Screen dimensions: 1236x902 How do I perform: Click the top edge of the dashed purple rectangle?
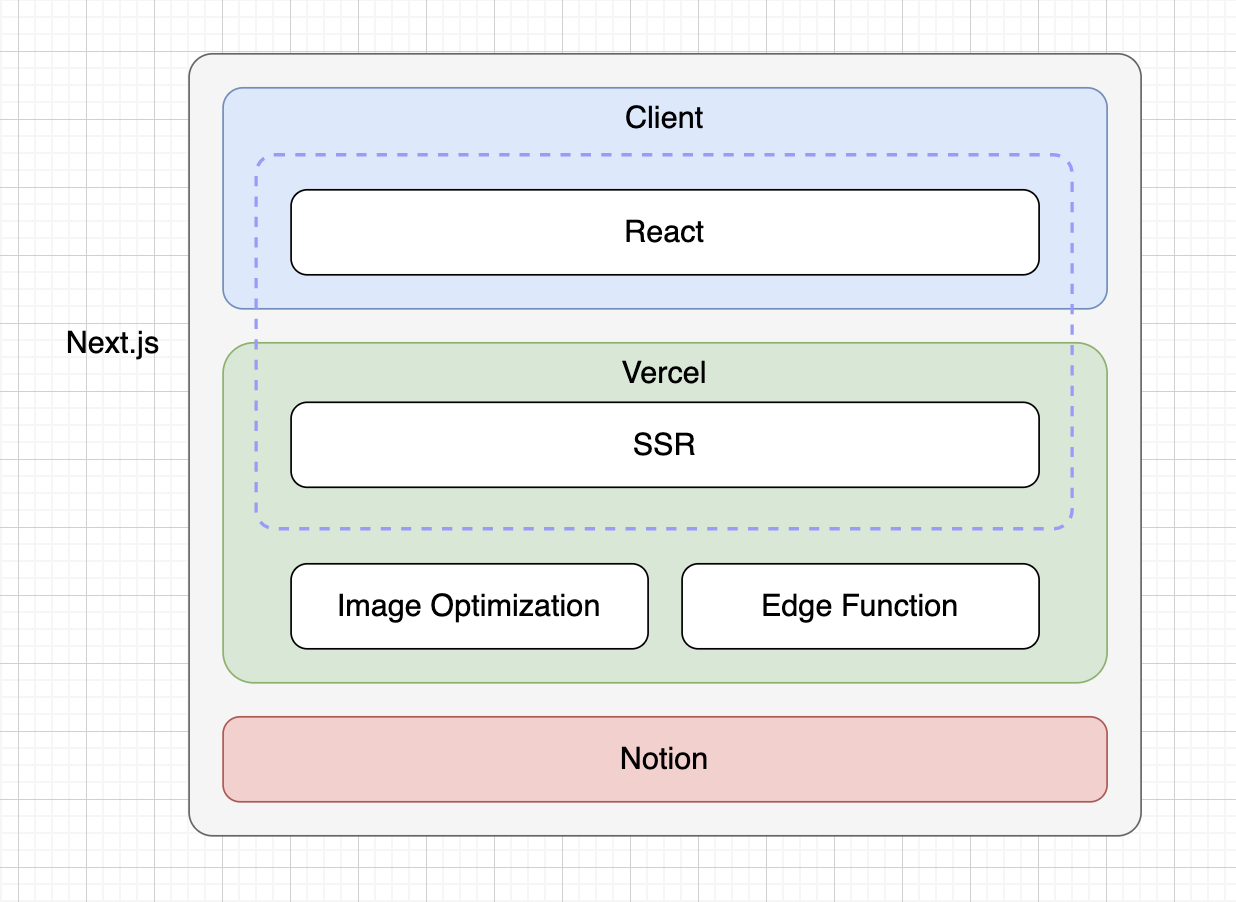click(664, 155)
